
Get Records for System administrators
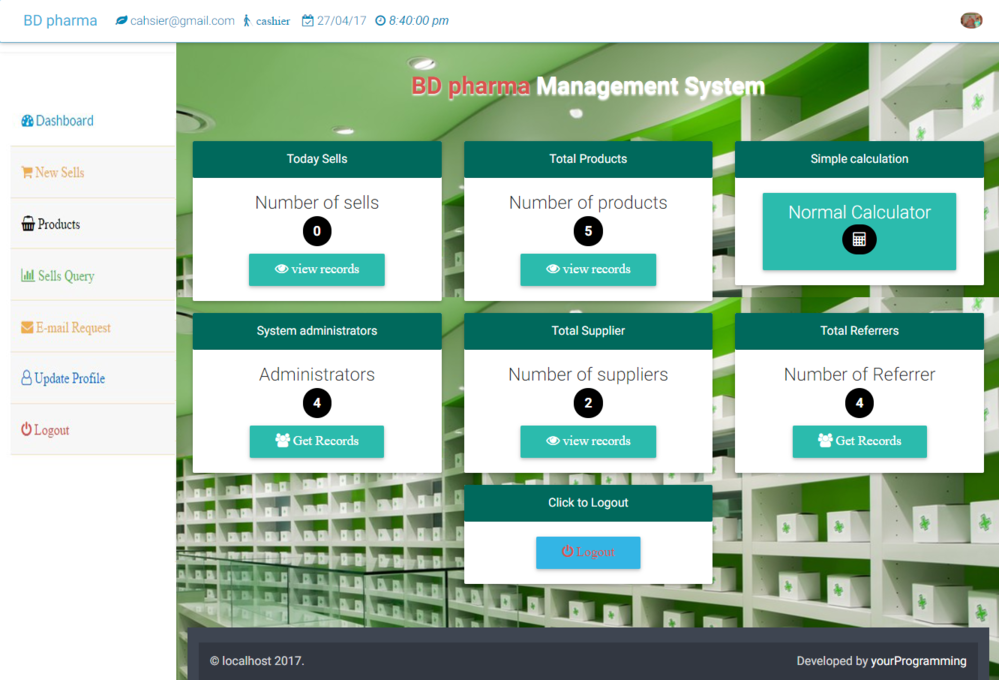316,441
